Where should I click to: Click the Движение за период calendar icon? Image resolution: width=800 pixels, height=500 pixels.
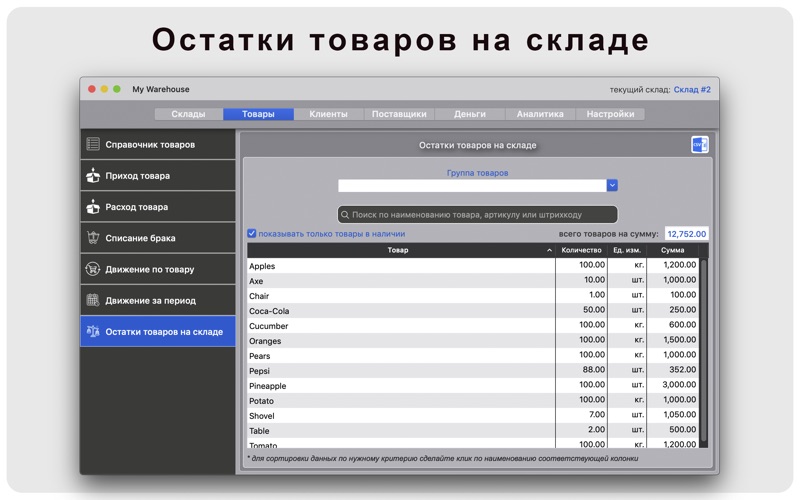coord(93,300)
